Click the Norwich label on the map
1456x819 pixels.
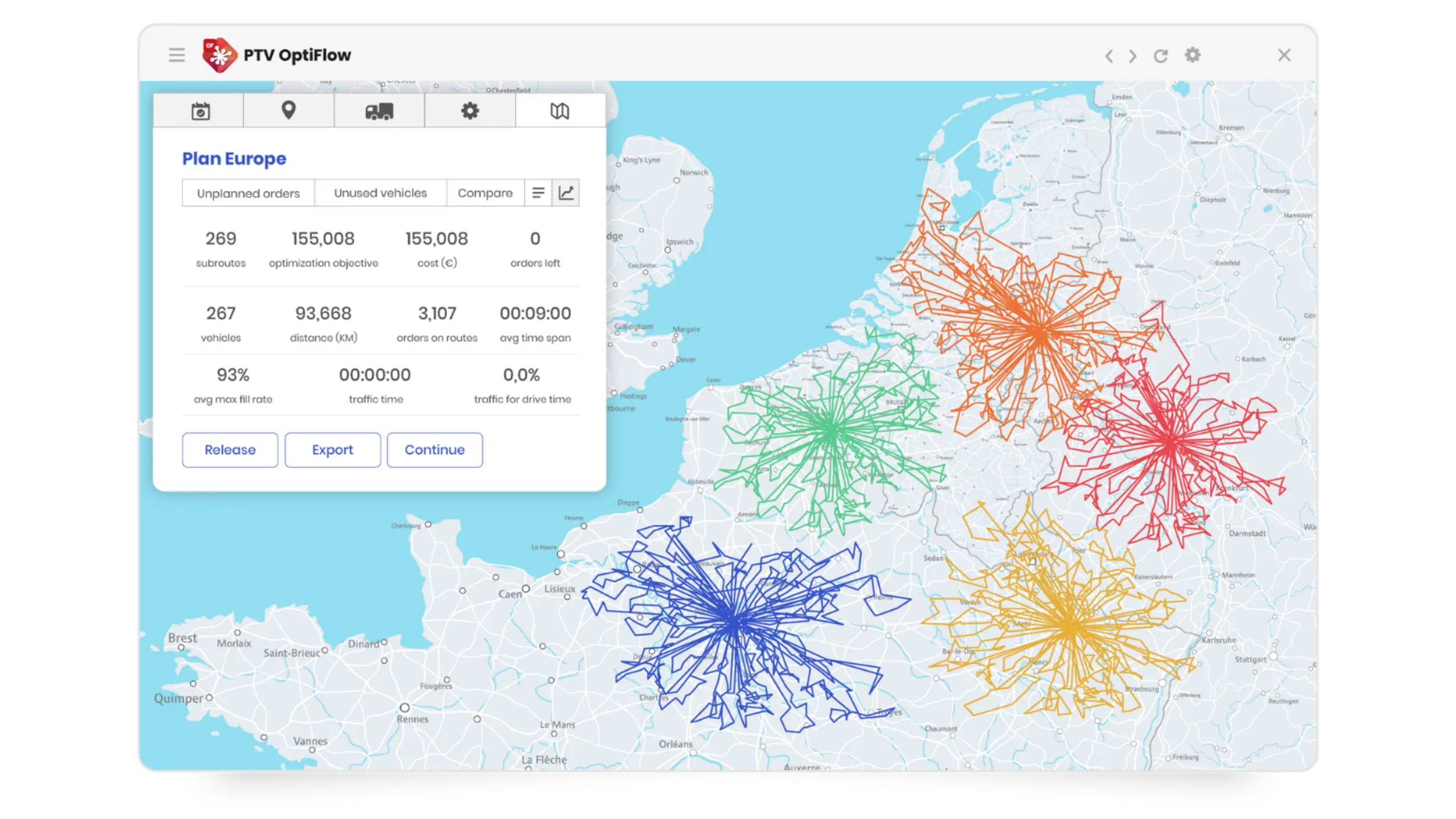click(x=694, y=172)
